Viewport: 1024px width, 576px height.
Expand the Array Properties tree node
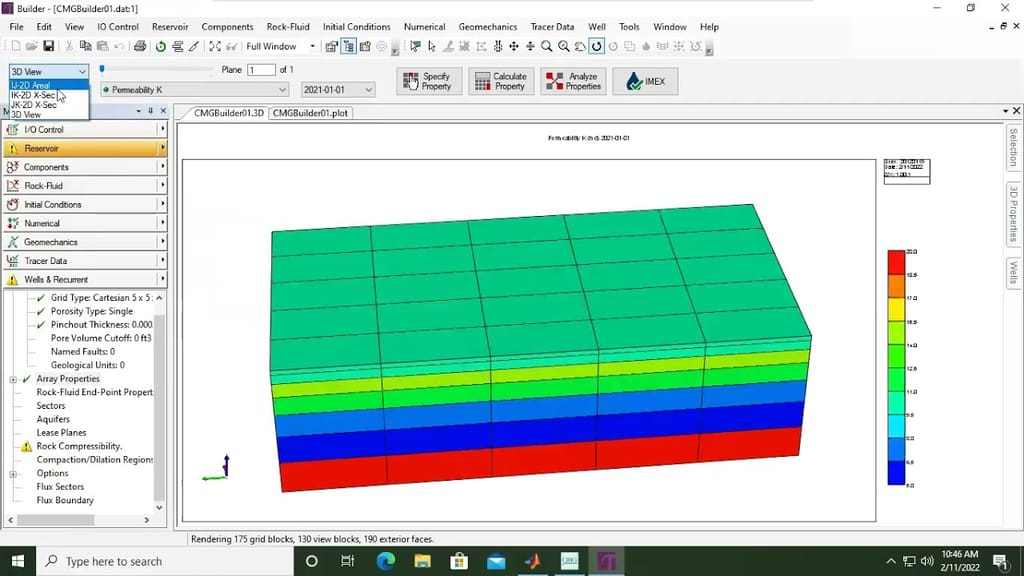[x=13, y=379]
